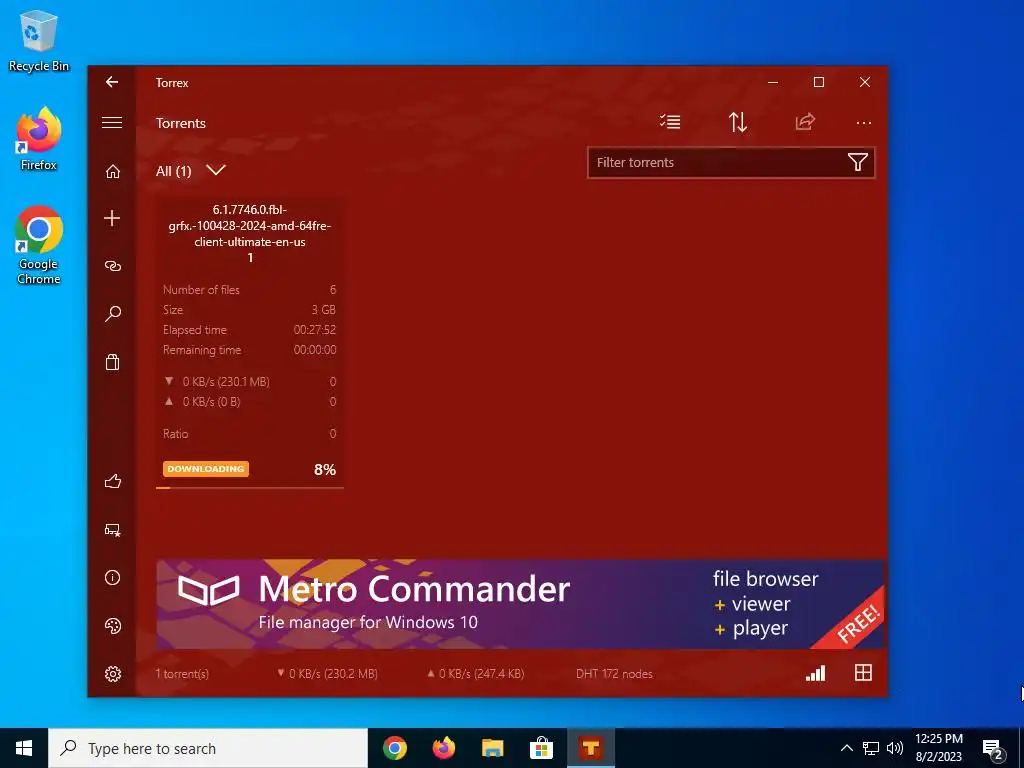The height and width of the screenshot is (768, 1024).
Task: Click the Elapsed time 00:27:52 value
Action: (x=315, y=330)
